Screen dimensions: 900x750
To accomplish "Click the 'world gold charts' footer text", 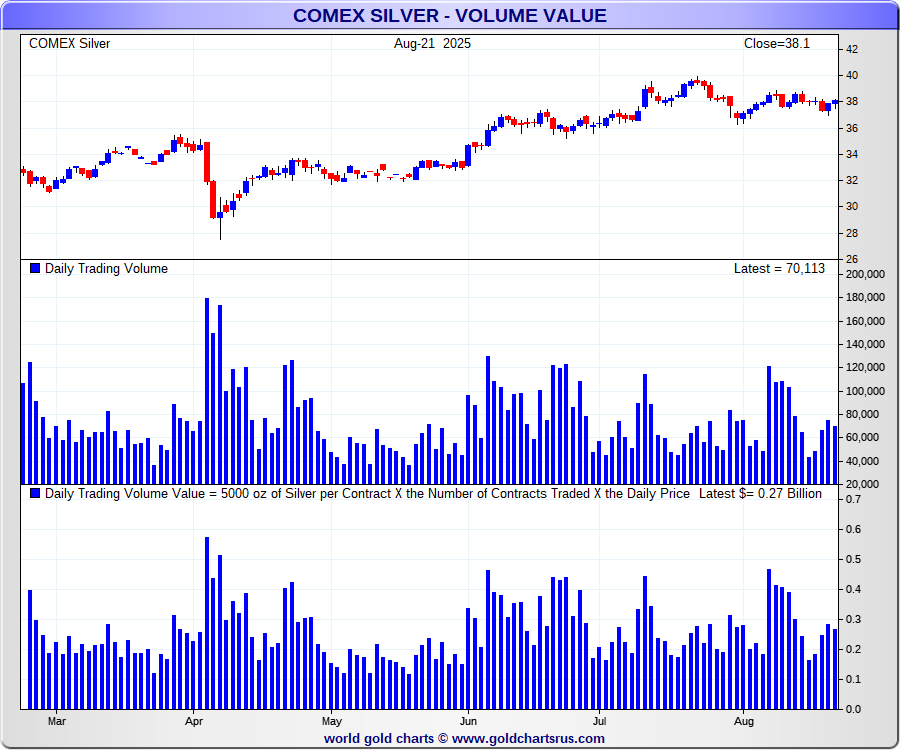I will 379,739.
